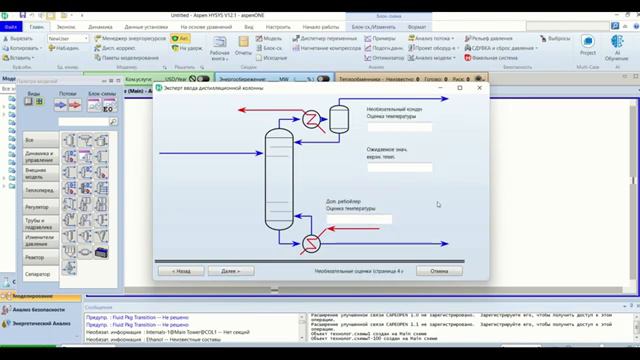
Task: Select the Трубы и гидравлика palette category
Action: tap(41, 224)
